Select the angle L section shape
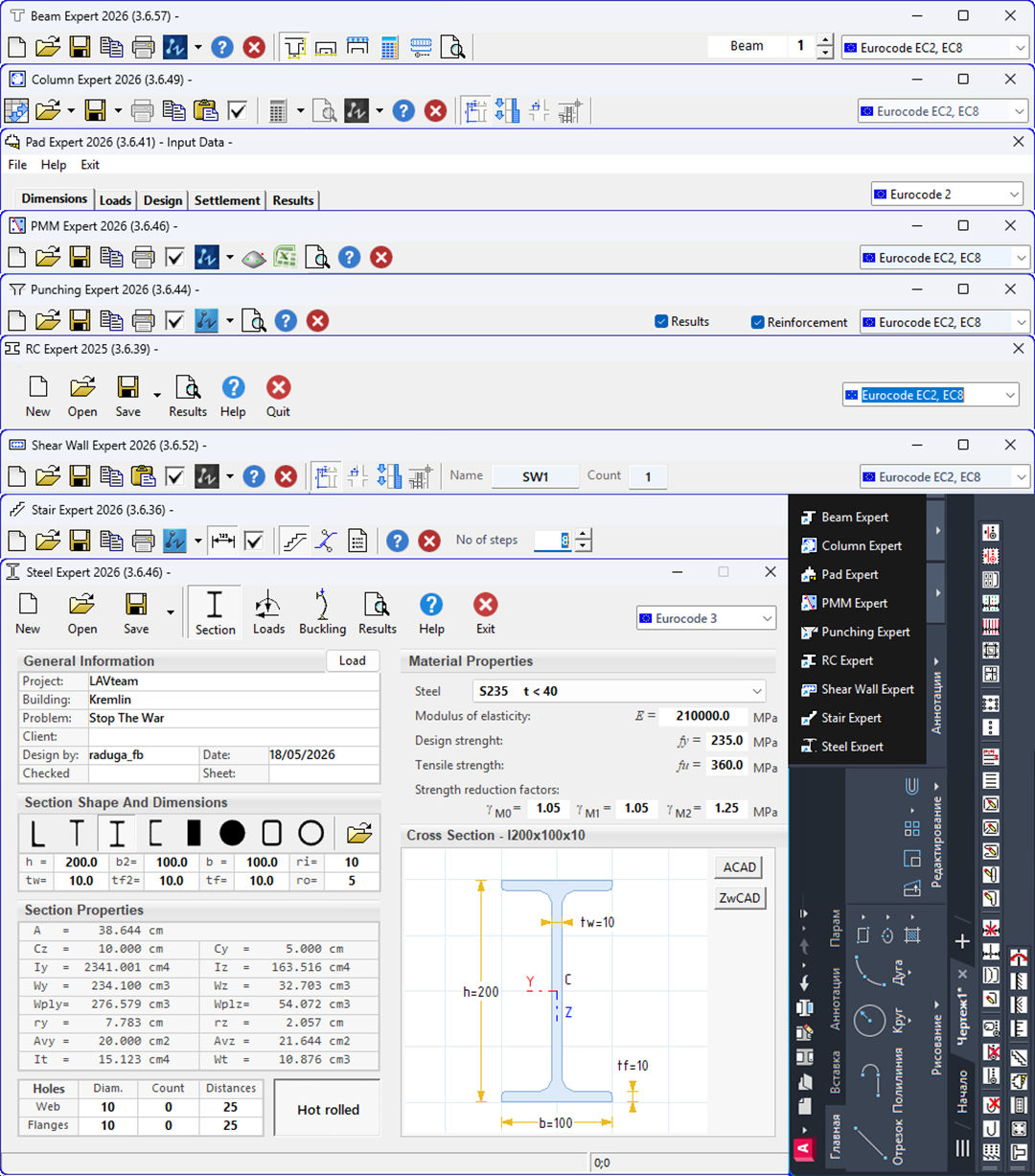Screen dimensions: 1035x1176 pyautogui.click(x=37, y=833)
